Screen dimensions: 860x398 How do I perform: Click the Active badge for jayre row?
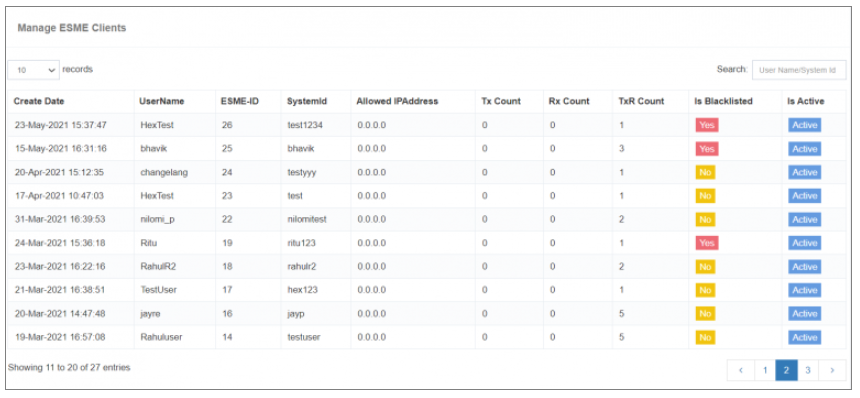pyautogui.click(x=805, y=314)
